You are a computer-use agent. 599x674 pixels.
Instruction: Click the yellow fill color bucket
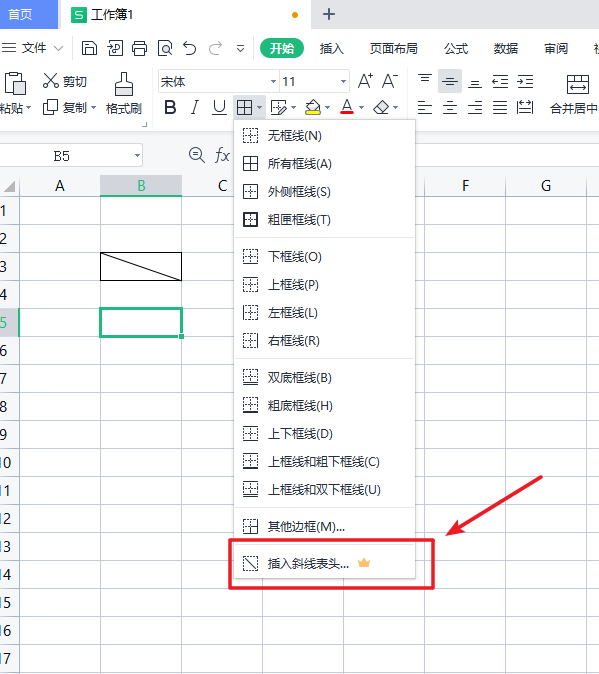[313, 107]
